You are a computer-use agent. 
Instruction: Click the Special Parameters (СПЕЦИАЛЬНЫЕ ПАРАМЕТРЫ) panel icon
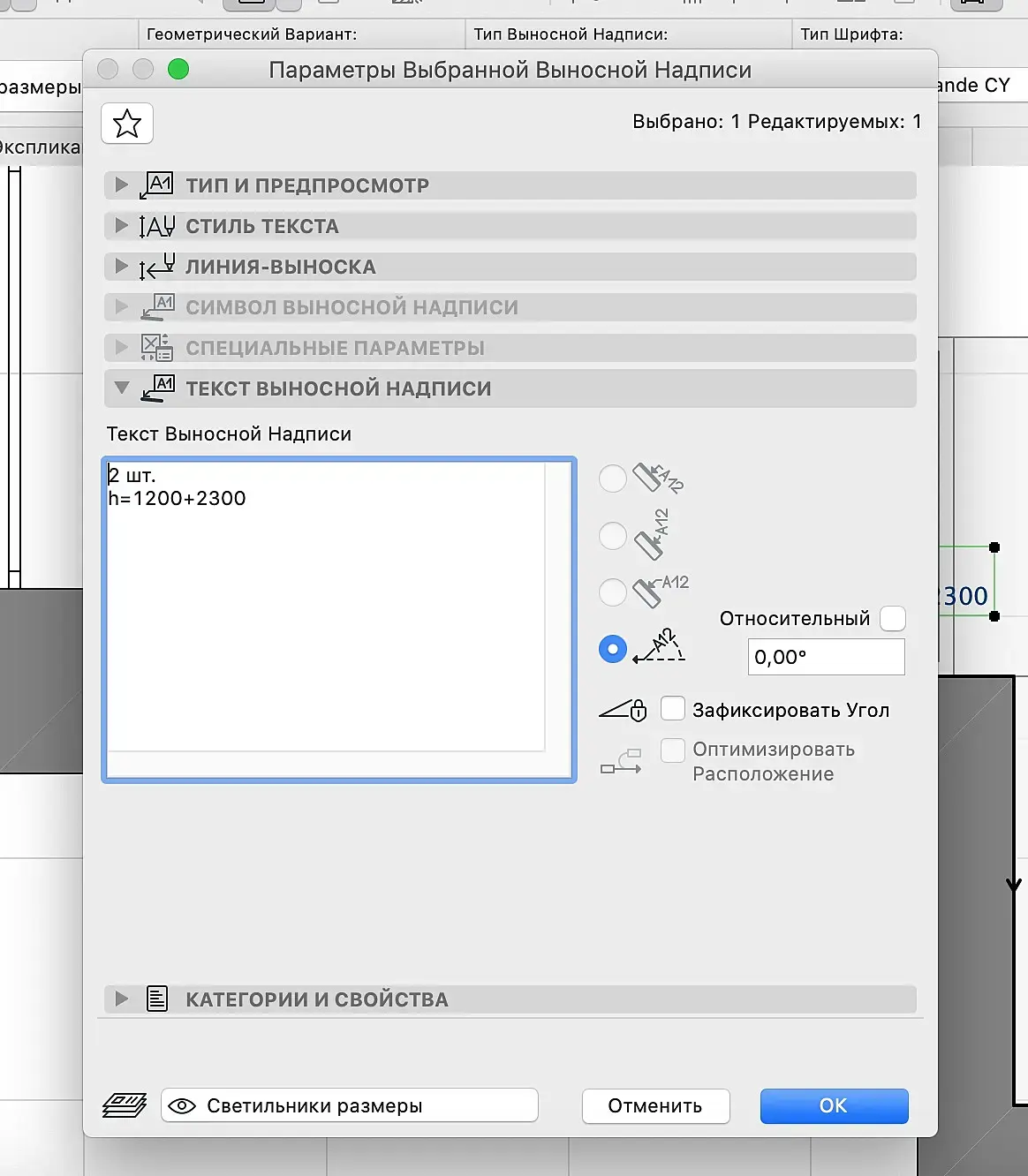pyautogui.click(x=157, y=348)
